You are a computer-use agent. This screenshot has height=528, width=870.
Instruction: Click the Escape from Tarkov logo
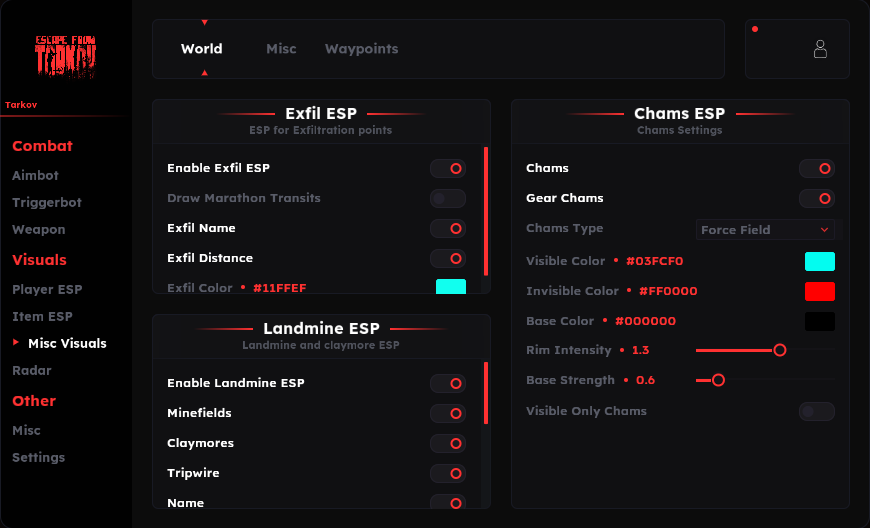65,55
